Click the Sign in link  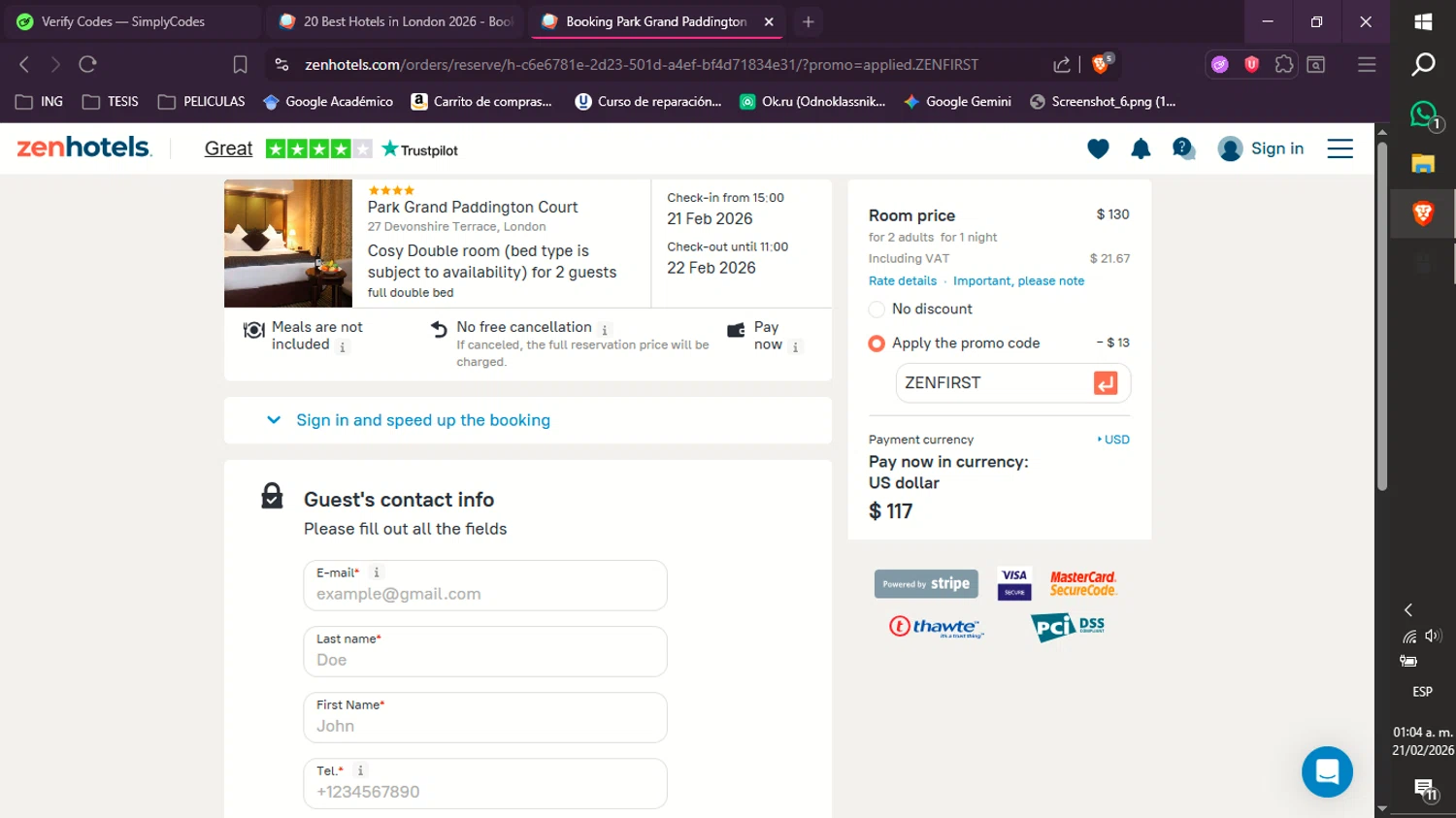pos(1276,148)
